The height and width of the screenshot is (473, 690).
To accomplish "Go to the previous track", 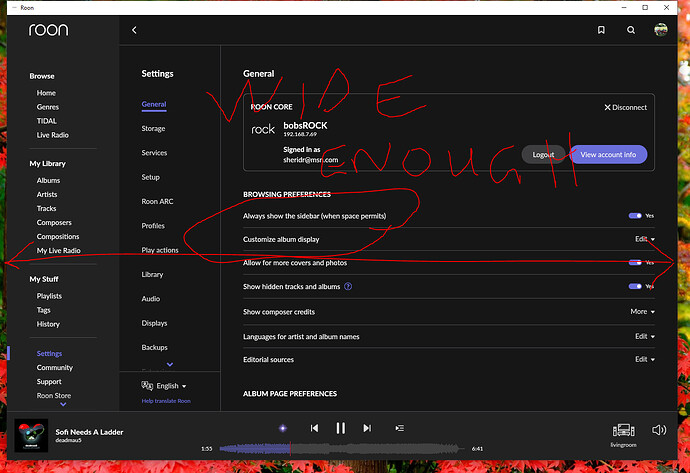I will tap(314, 428).
